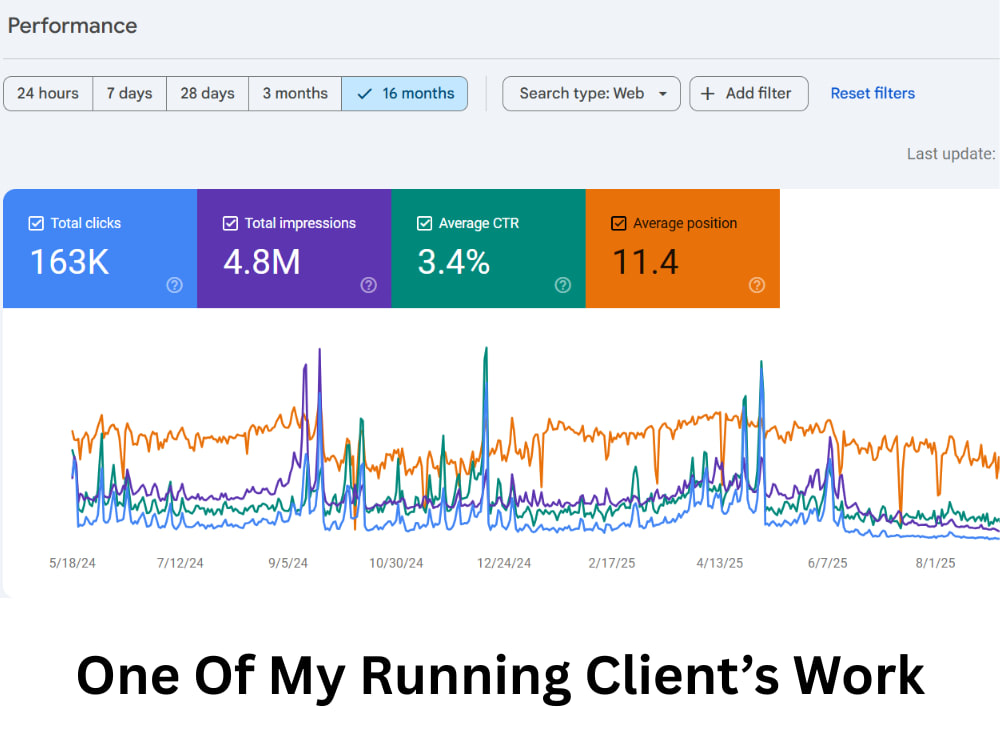Screen dimensions: 1000x750
Task: Open the Search type: Web dropdown
Action: coord(591,94)
